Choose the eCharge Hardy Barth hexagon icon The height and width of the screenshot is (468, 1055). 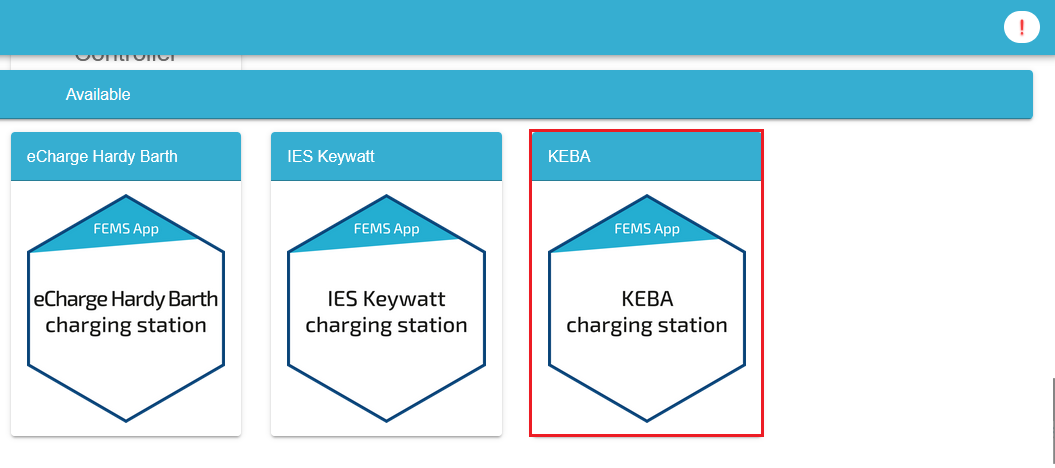pyautogui.click(x=126, y=309)
